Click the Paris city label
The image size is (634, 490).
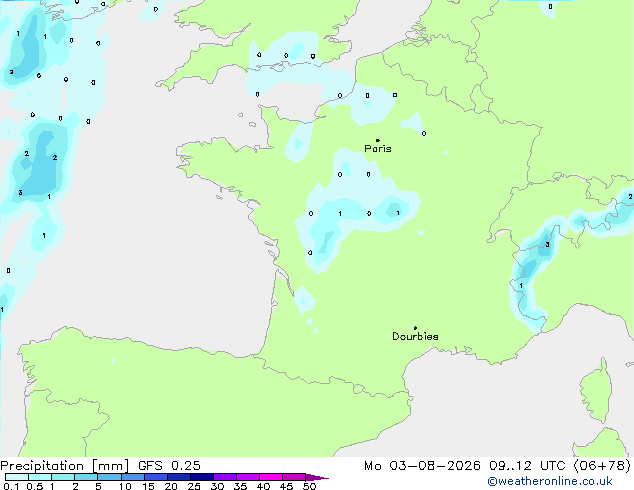[x=378, y=148]
